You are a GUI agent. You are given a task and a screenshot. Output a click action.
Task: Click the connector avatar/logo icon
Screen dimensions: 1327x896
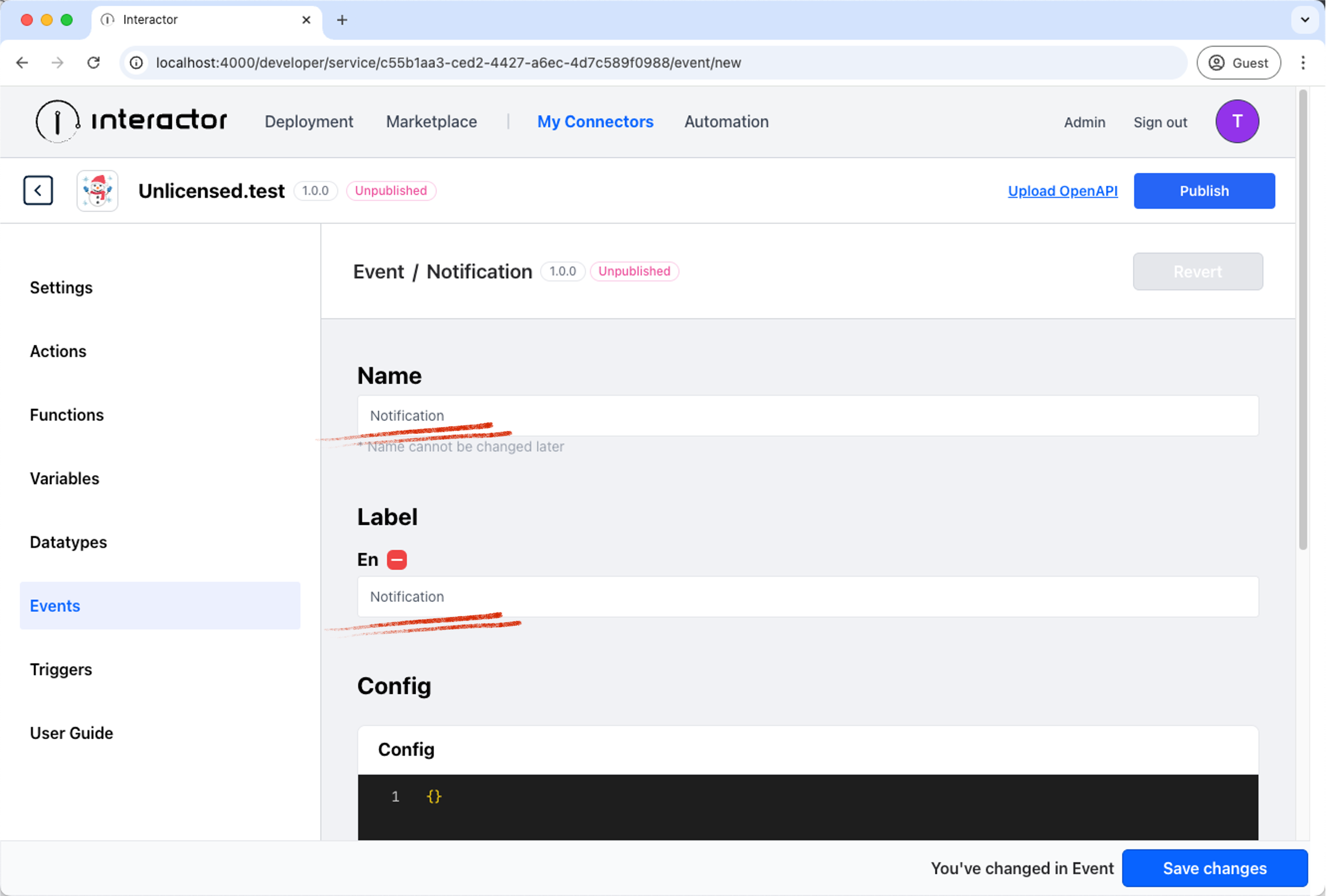(x=97, y=190)
